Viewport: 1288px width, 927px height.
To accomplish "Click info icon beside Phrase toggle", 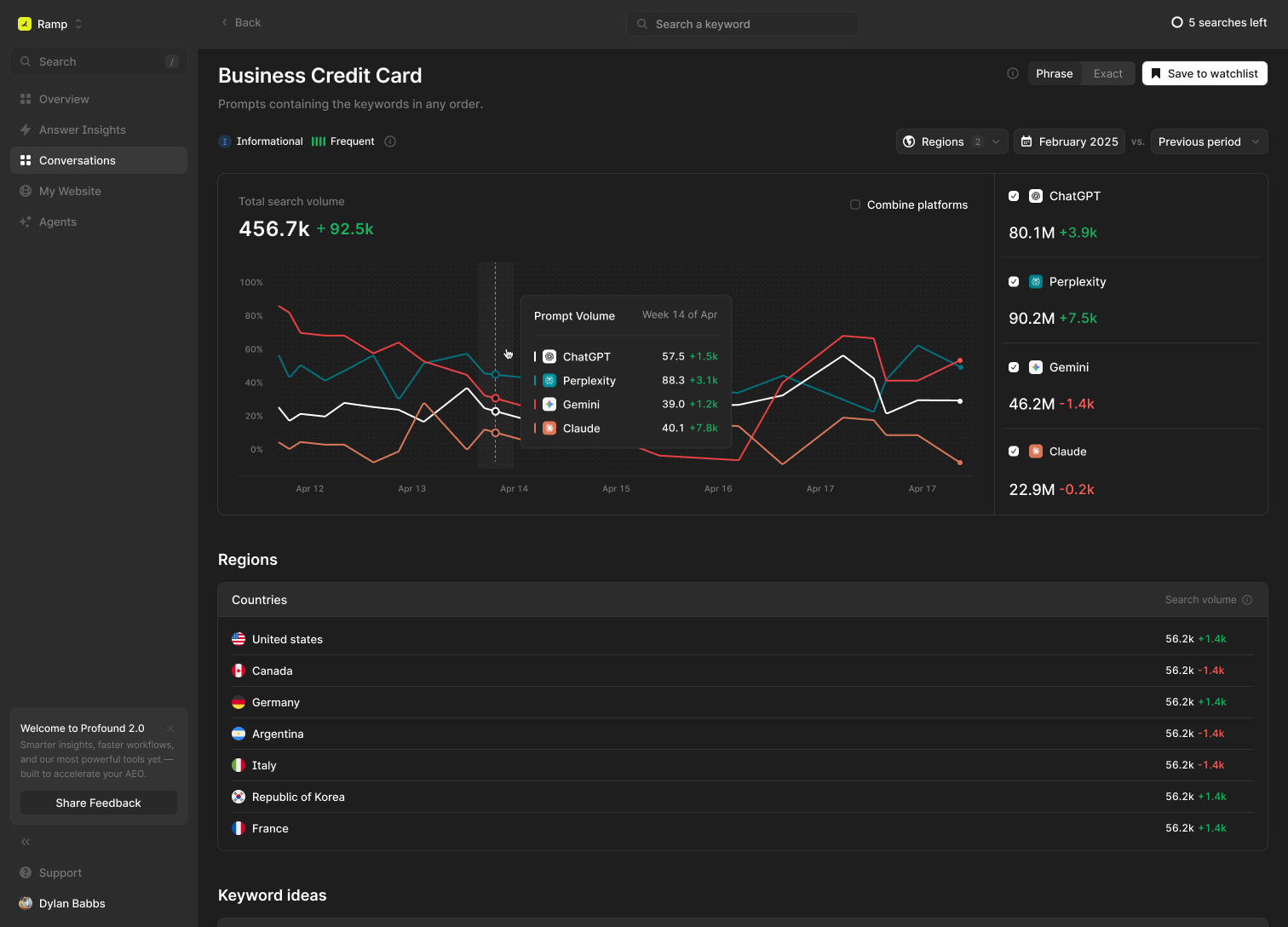I will (x=1013, y=73).
